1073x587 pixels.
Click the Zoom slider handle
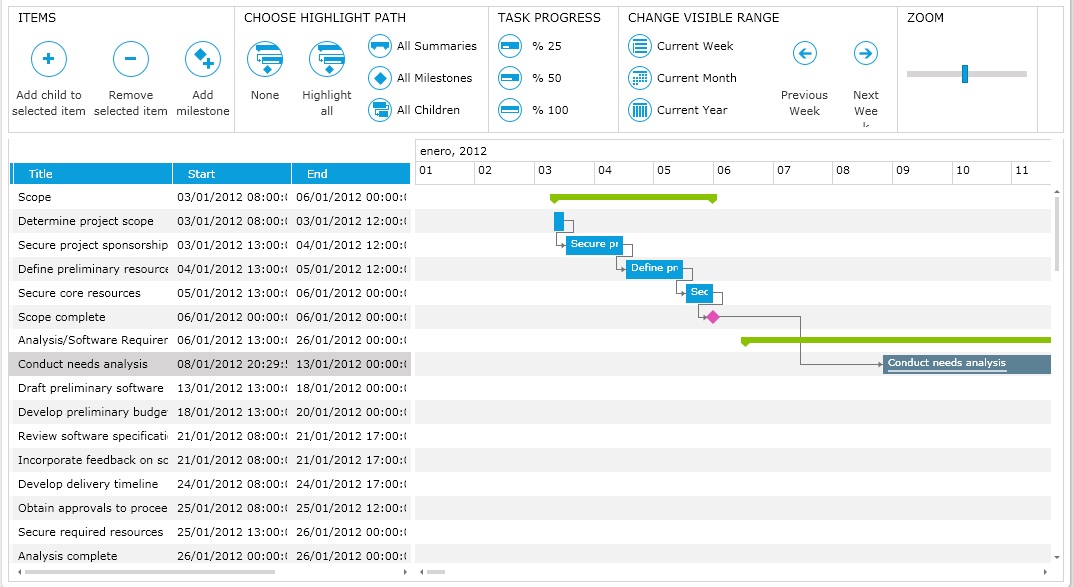[965, 74]
